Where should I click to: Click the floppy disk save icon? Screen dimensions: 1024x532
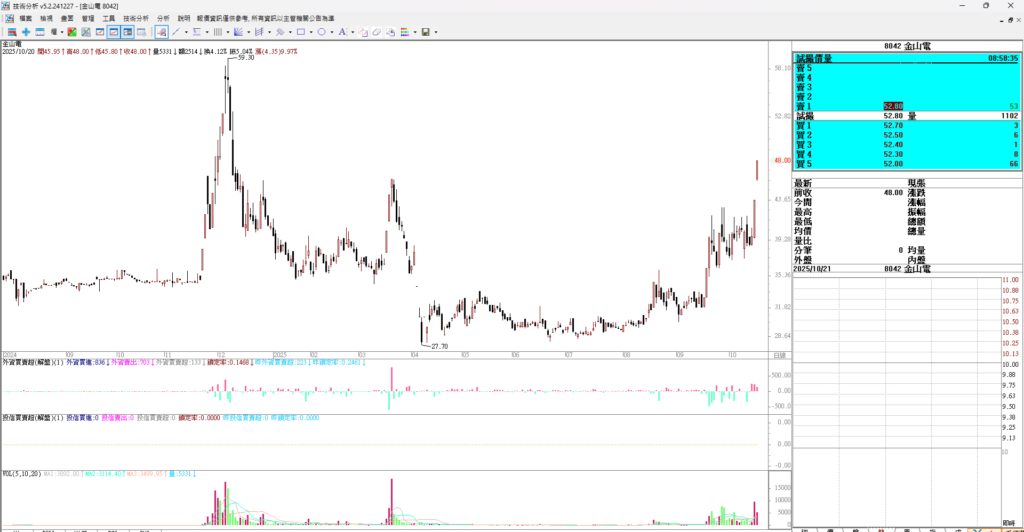pyautogui.click(x=425, y=32)
